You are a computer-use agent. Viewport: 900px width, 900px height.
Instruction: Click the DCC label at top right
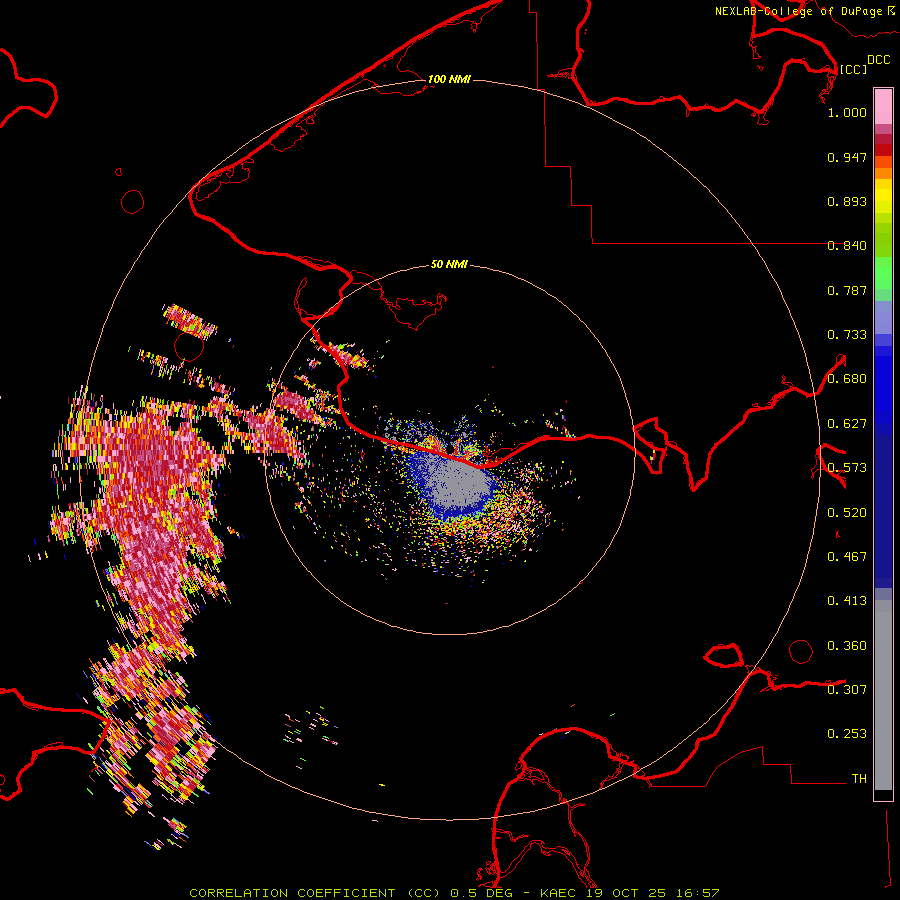click(878, 60)
